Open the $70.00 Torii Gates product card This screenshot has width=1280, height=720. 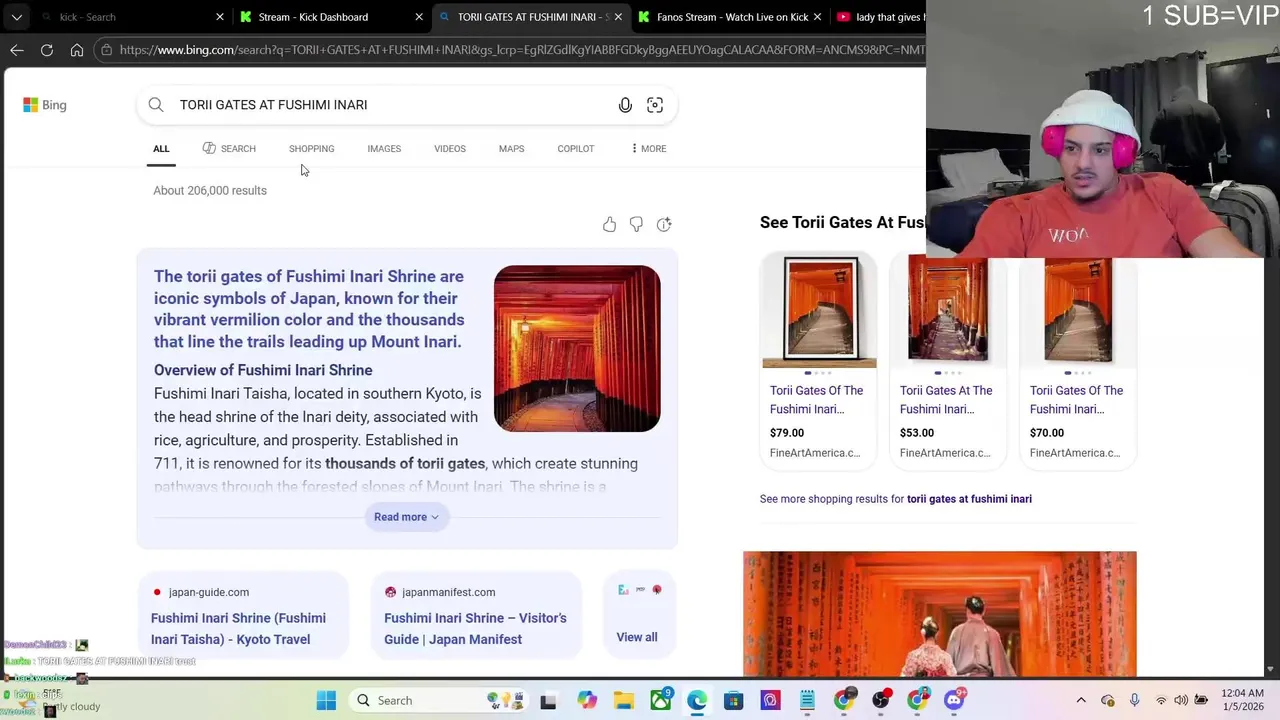coord(1078,360)
